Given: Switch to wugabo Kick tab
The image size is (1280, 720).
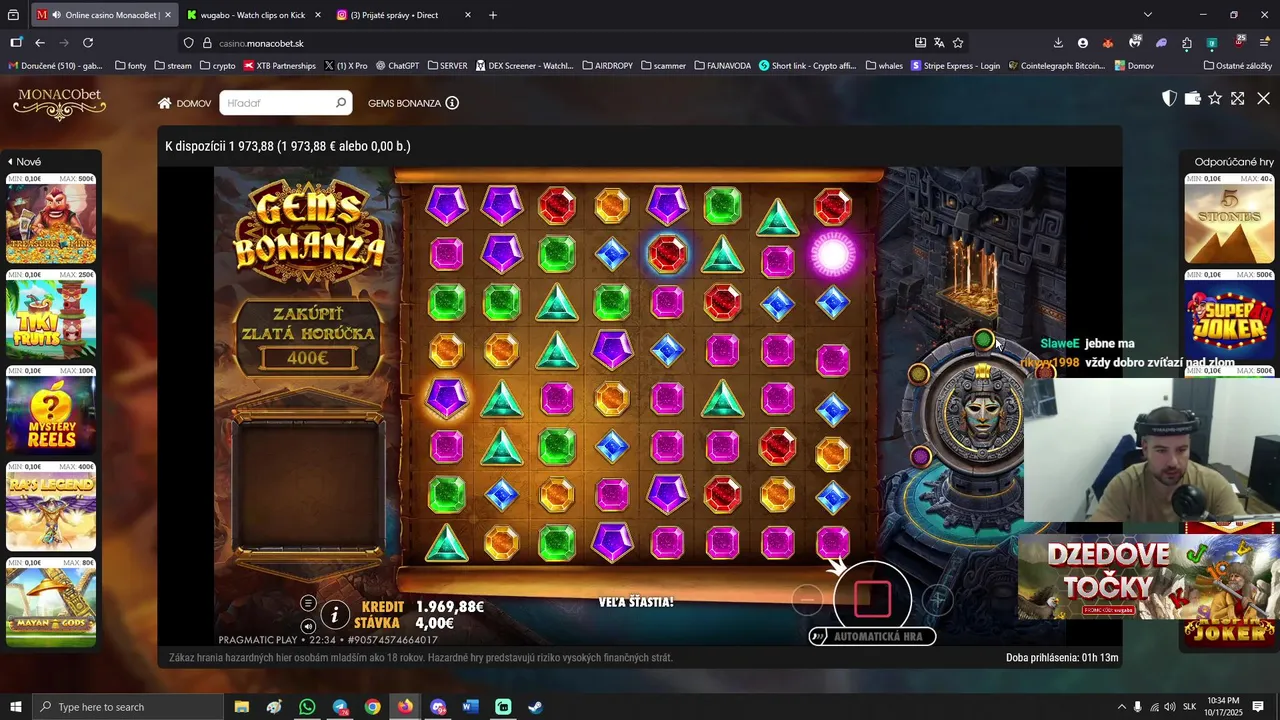Looking at the screenshot, I should tap(254, 15).
